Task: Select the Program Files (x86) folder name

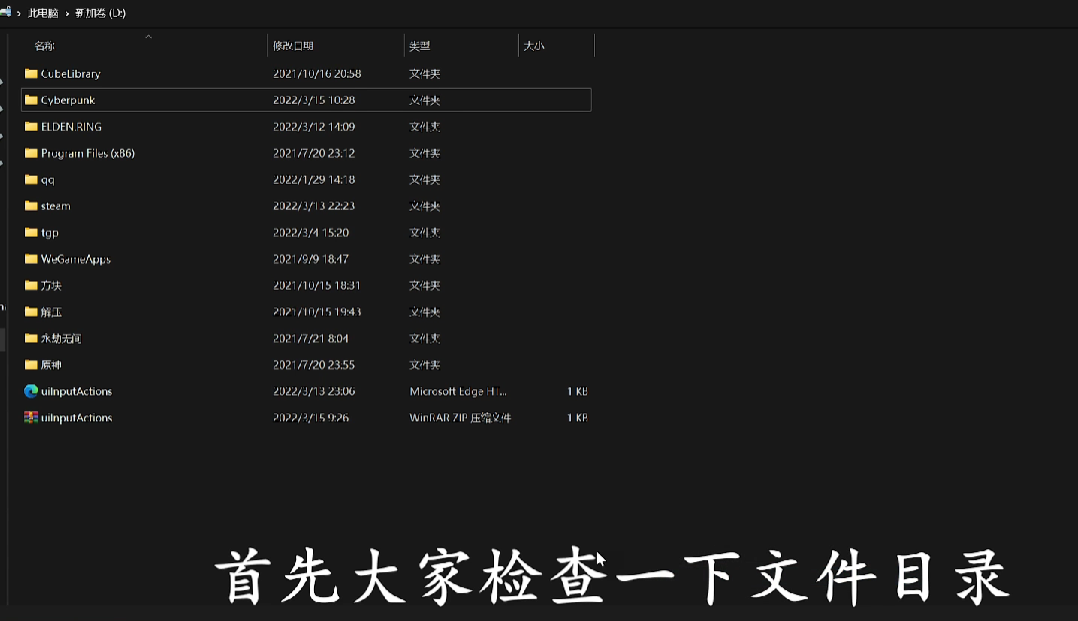Action: click(87, 153)
